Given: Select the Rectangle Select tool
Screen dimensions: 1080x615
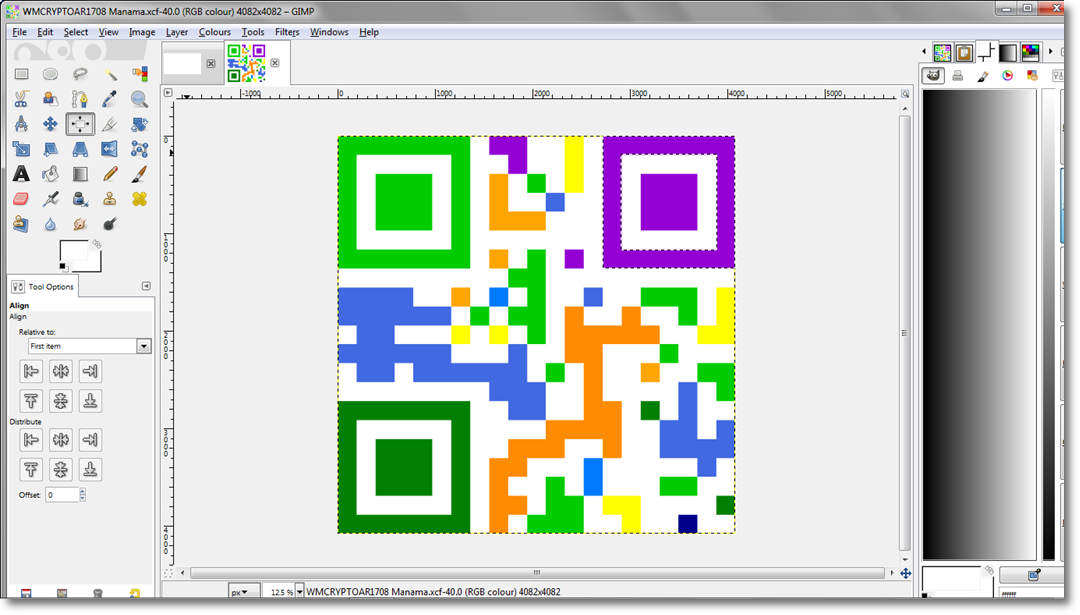Looking at the screenshot, I should point(21,74).
